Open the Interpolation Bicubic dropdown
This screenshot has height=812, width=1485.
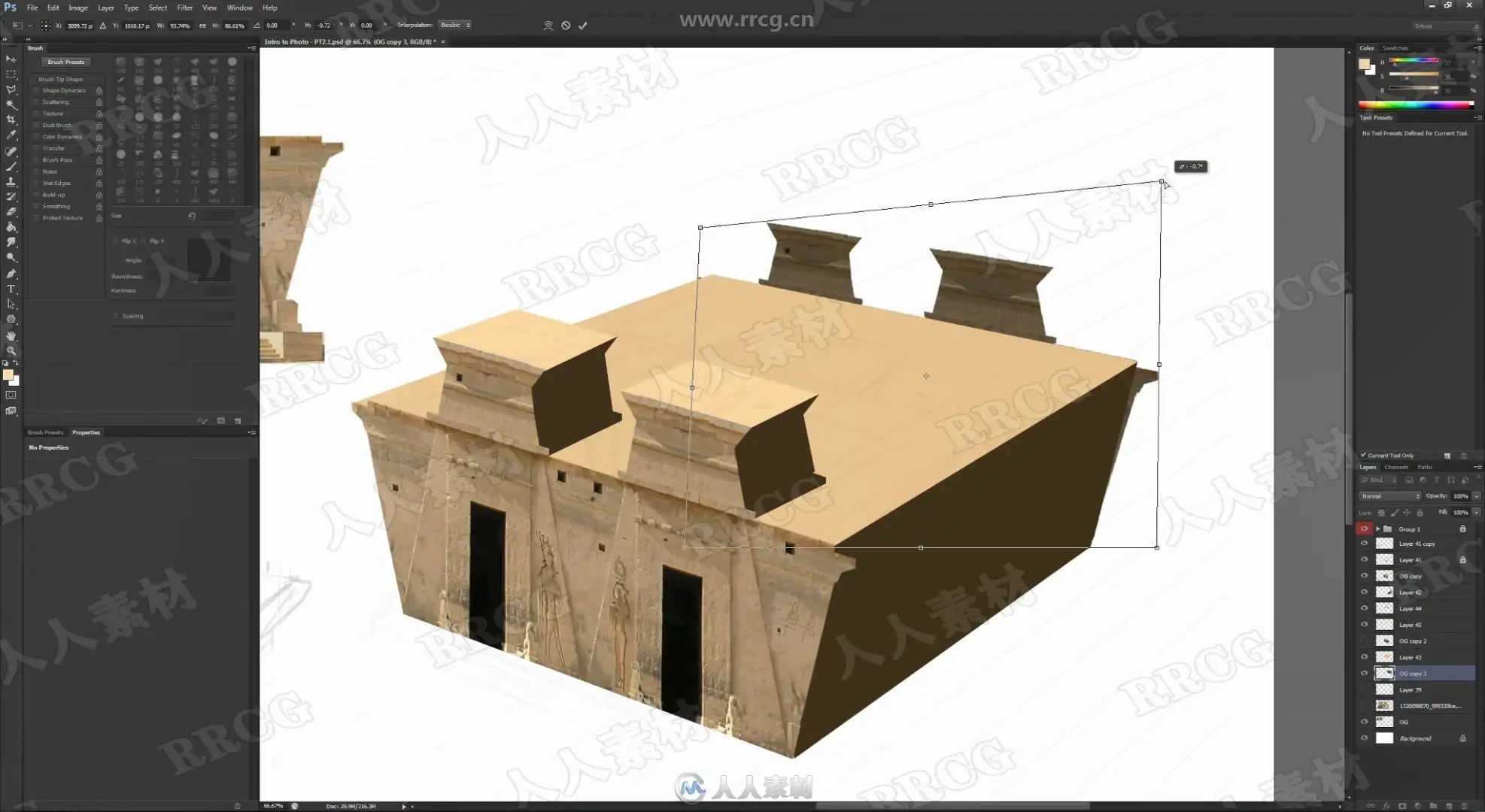[x=455, y=25]
